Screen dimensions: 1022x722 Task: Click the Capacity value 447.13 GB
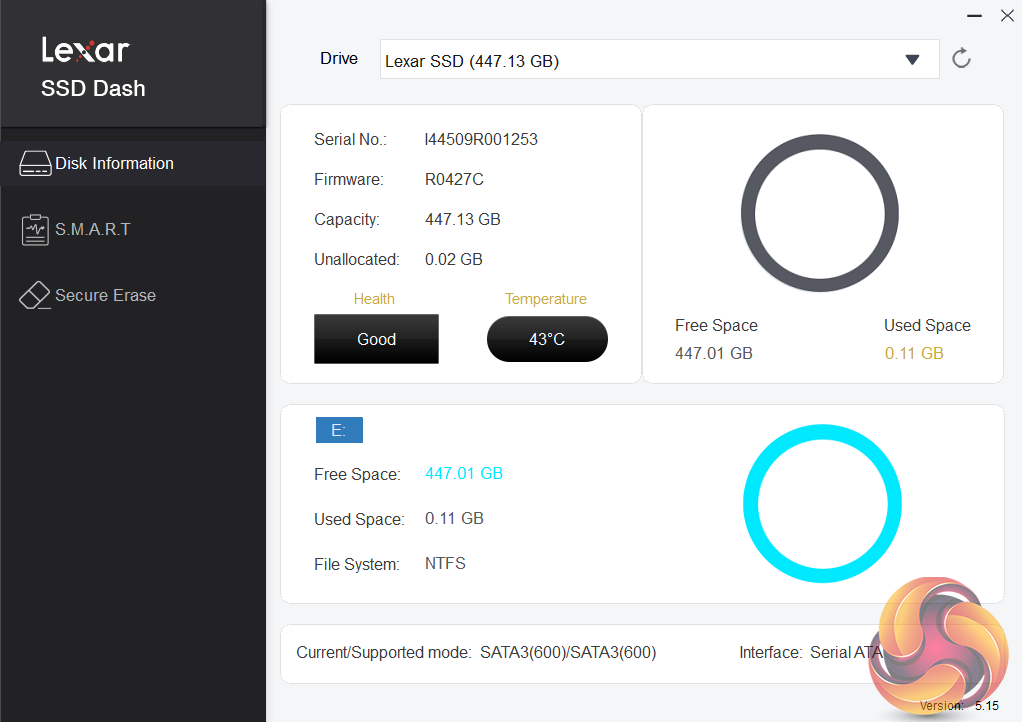463,219
